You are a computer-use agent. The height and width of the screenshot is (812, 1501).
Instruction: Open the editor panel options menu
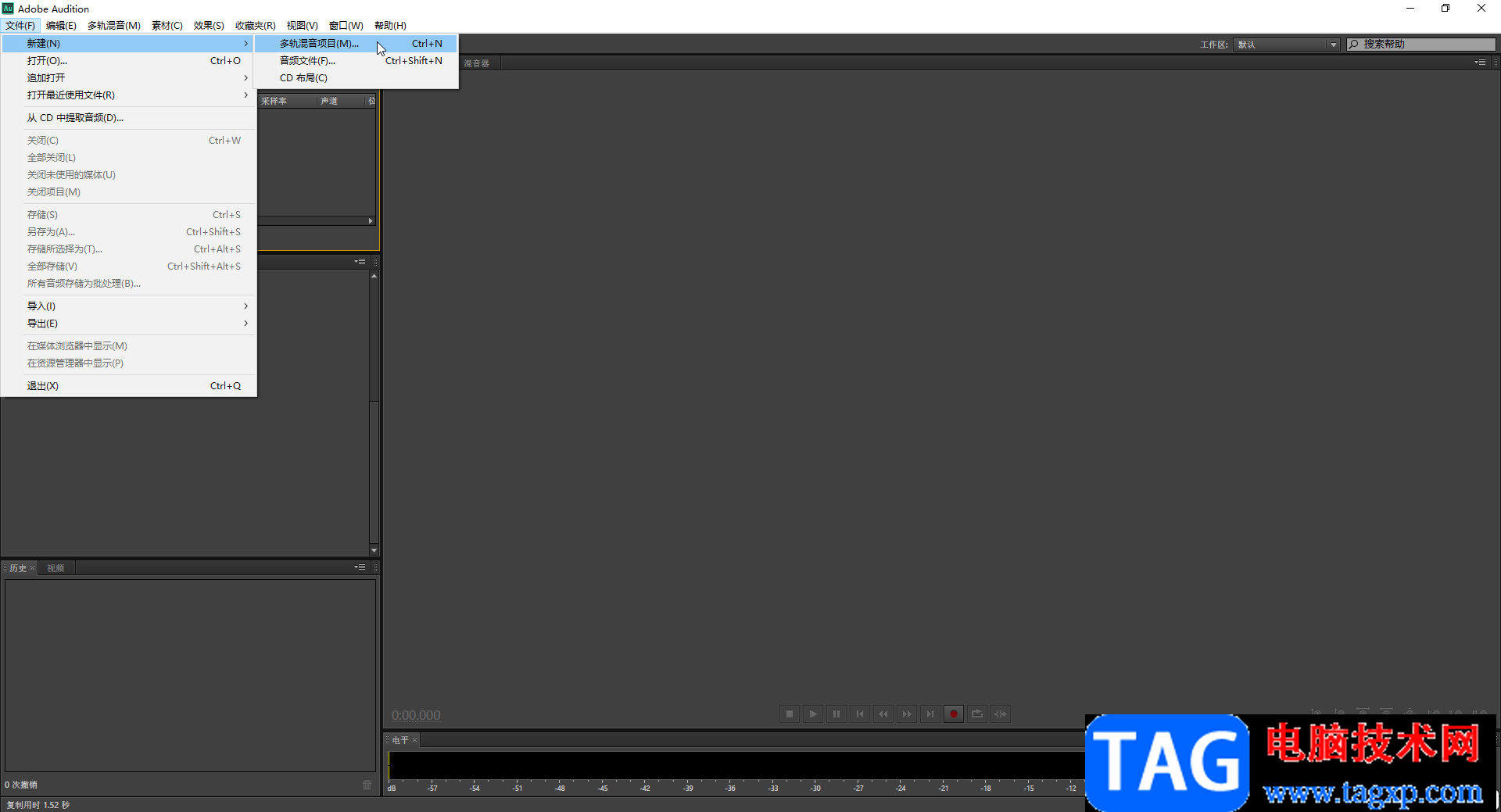(1480, 63)
